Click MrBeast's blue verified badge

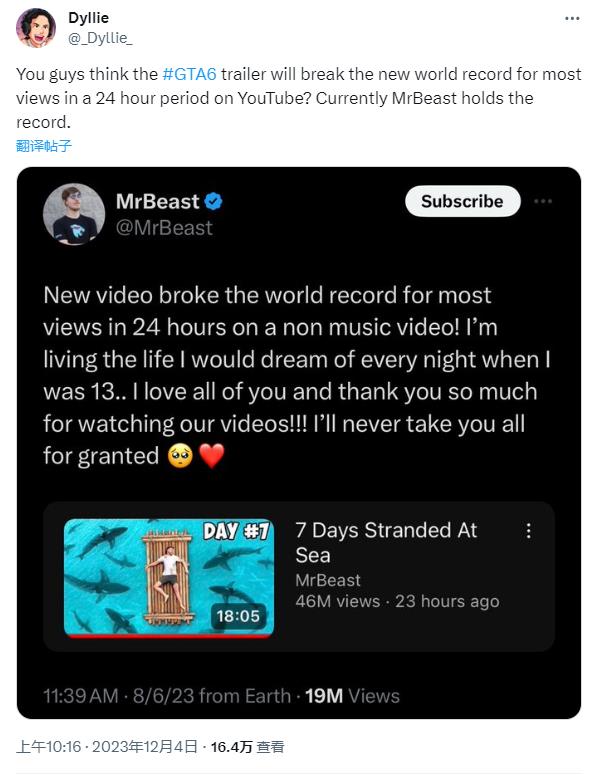pyautogui.click(x=213, y=201)
